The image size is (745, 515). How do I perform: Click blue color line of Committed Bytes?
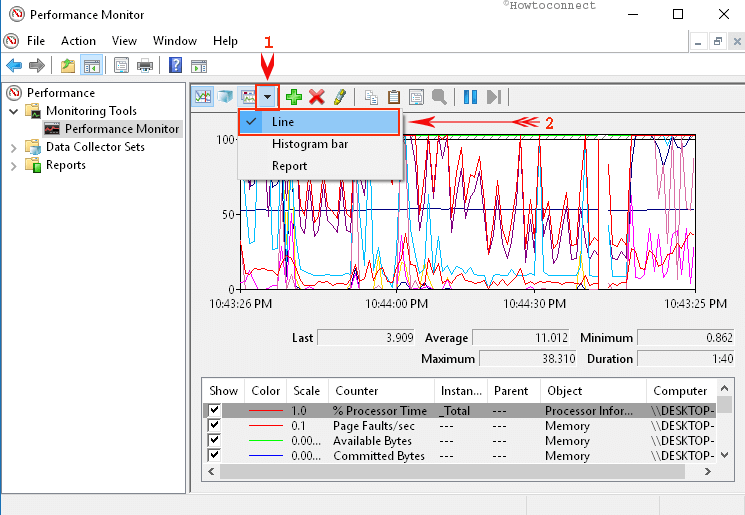coord(266,456)
